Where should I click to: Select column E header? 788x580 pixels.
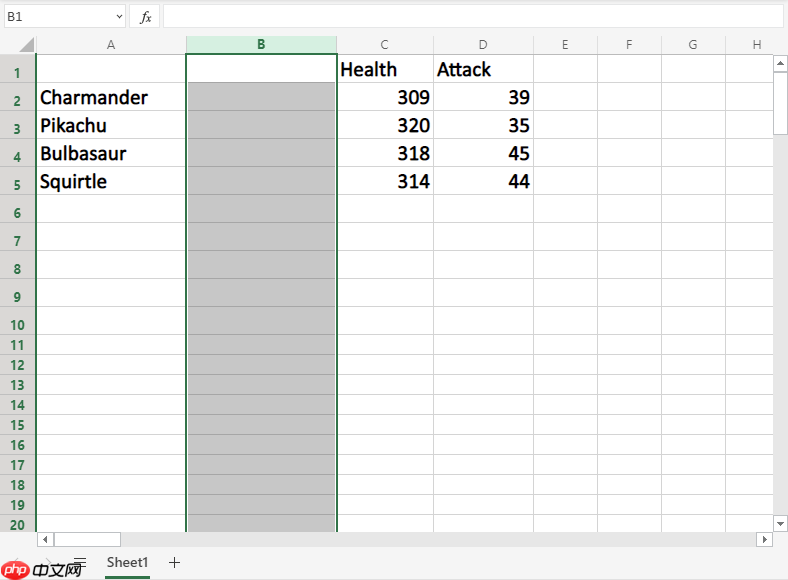pyautogui.click(x=565, y=45)
